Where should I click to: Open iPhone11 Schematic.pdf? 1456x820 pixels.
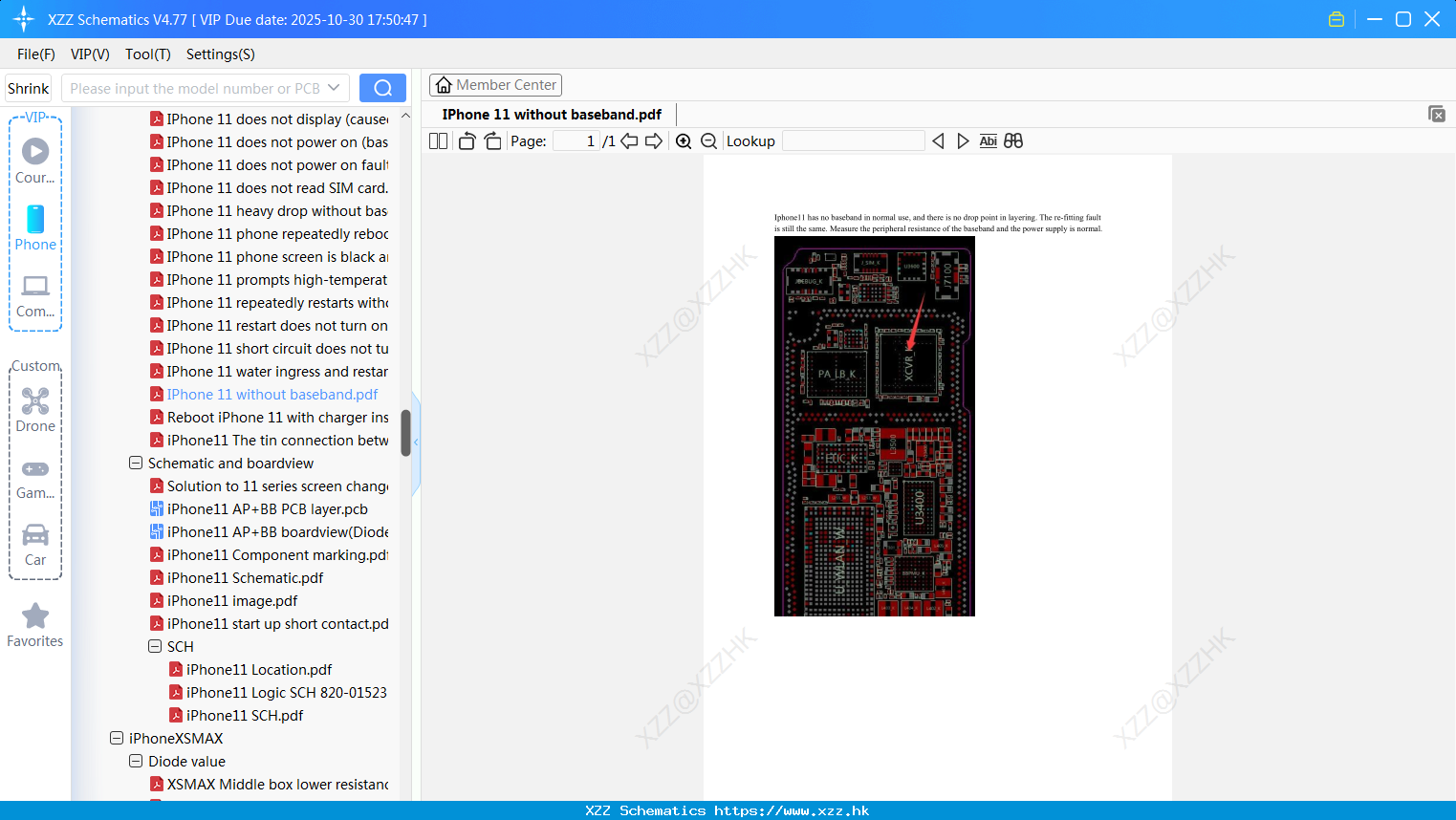(236, 577)
